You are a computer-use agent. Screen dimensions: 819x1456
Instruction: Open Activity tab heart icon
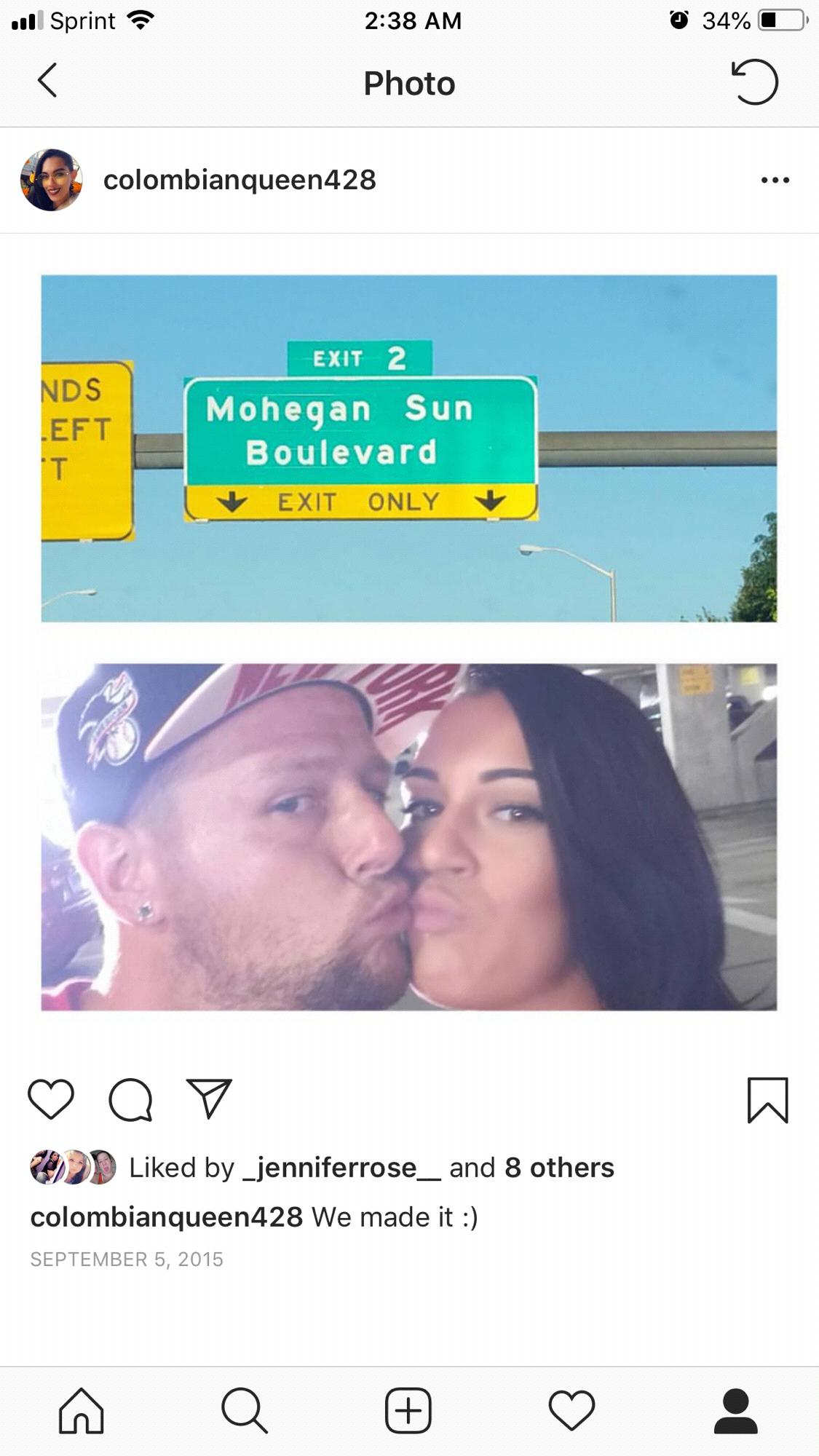pyautogui.click(x=571, y=1410)
